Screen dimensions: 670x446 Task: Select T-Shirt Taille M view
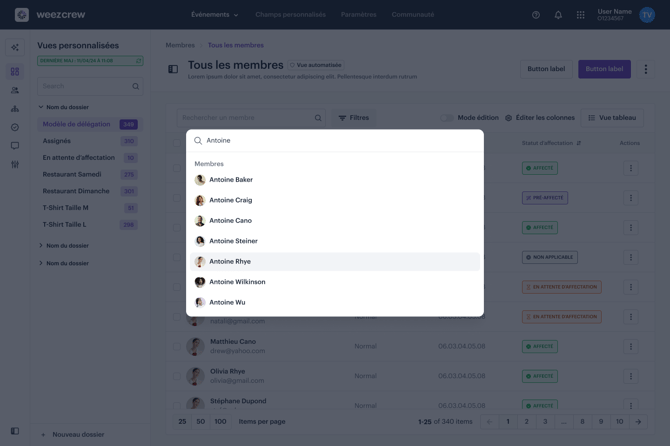tap(90, 208)
